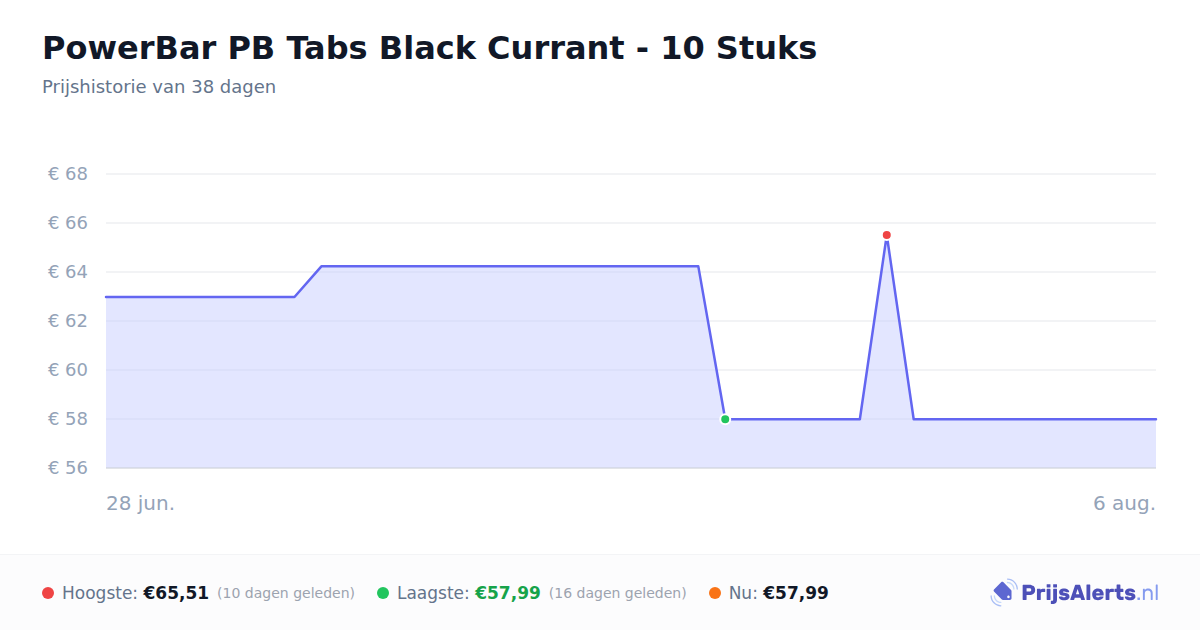Click the green Laagste price €57,99
This screenshot has width=1200, height=630.
[508, 593]
